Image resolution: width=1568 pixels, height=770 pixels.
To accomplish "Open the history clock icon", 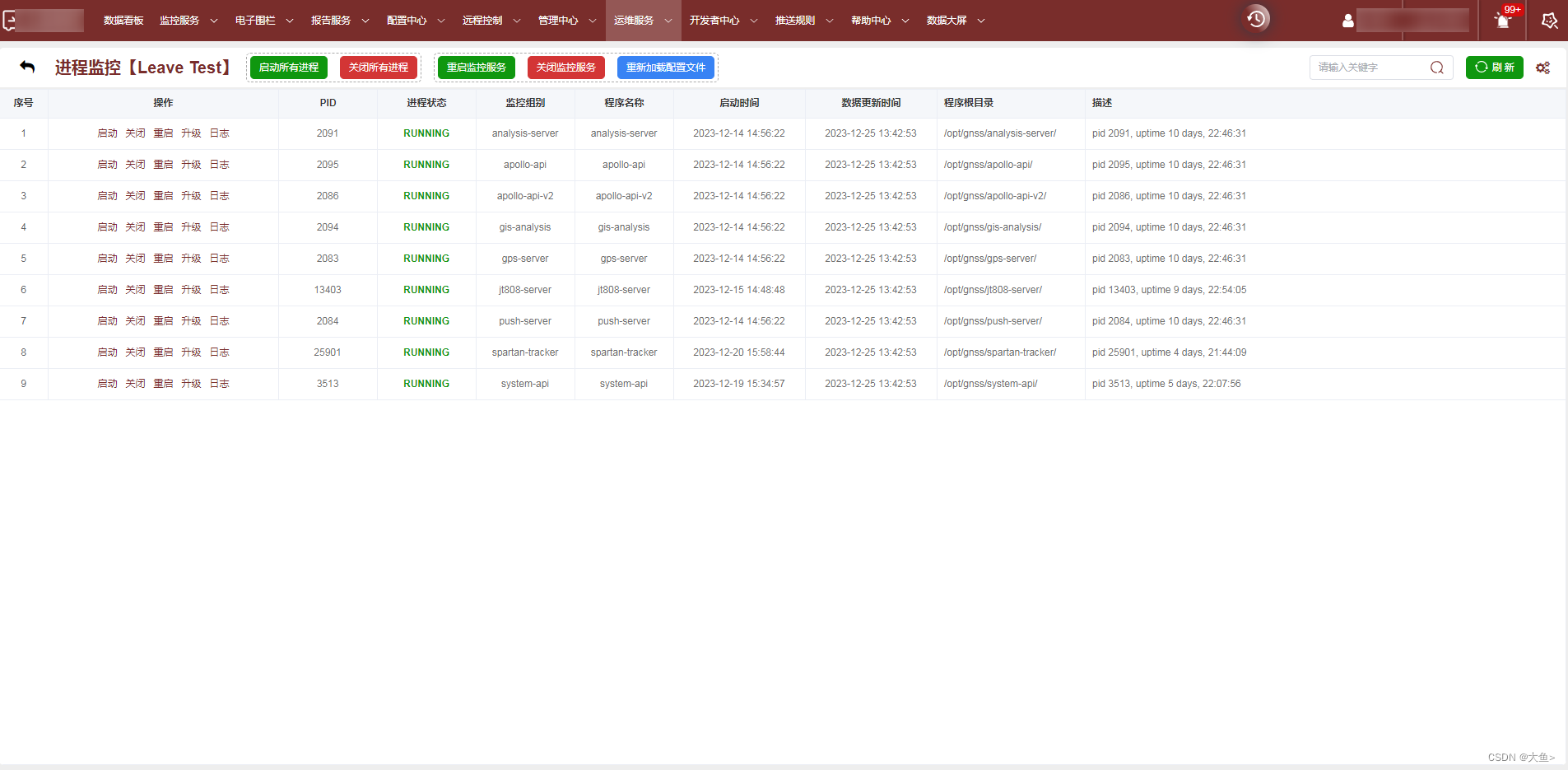I will (x=1256, y=19).
